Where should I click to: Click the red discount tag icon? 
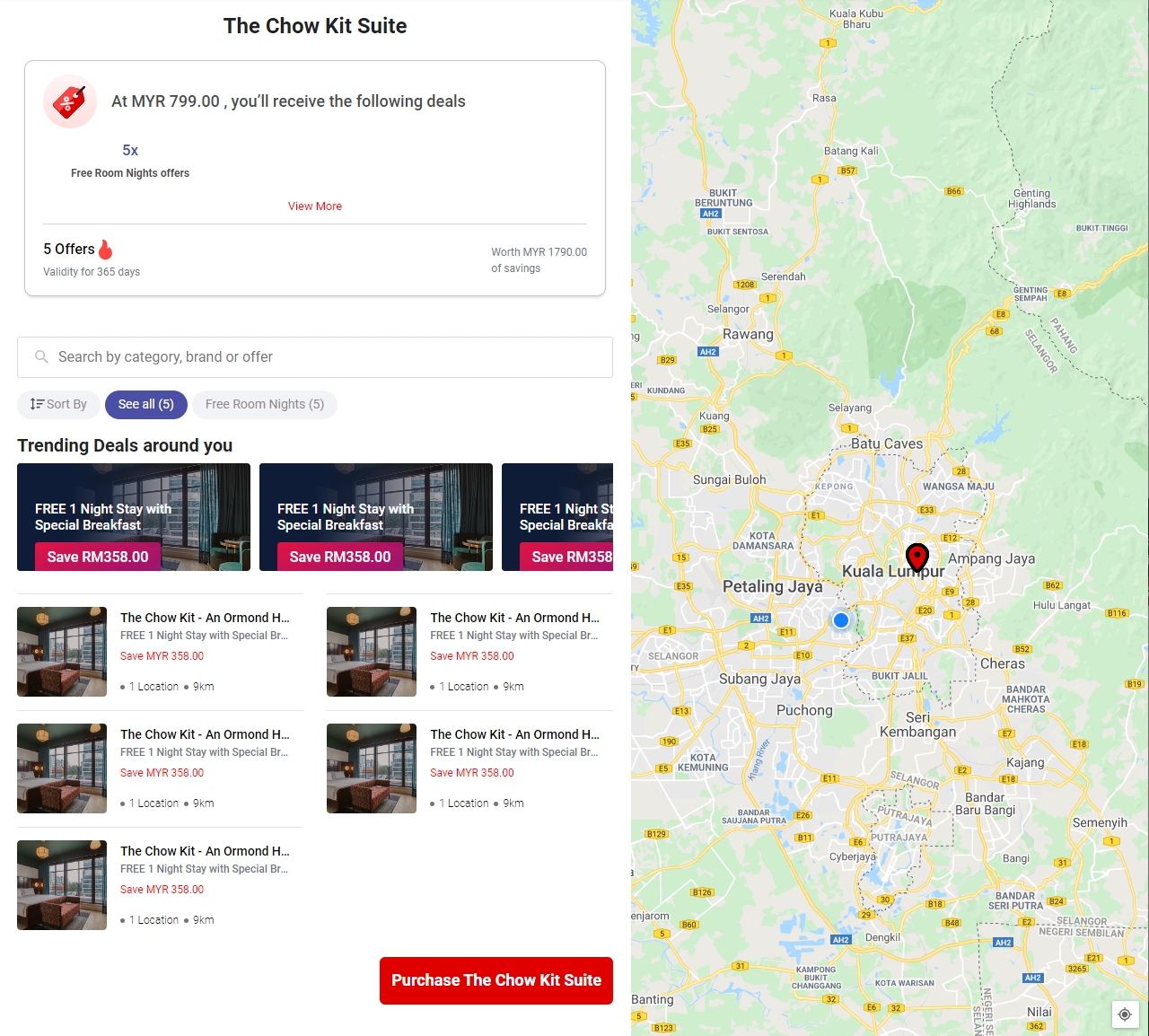coord(69,101)
